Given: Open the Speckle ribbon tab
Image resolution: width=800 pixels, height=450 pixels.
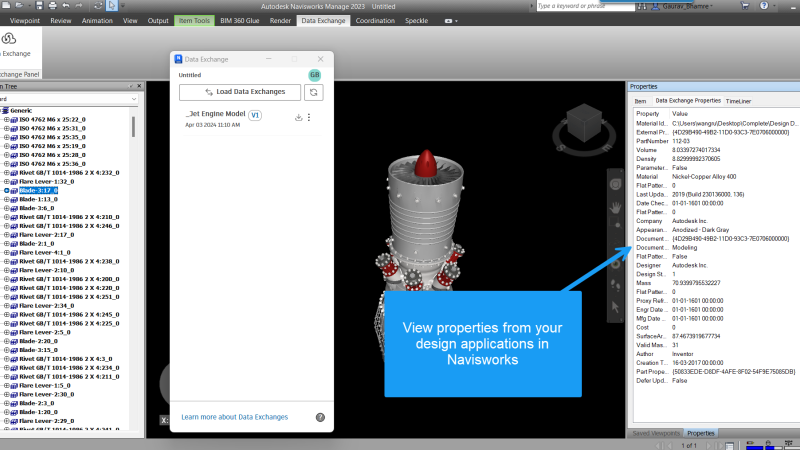Looking at the screenshot, I should (x=416, y=20).
